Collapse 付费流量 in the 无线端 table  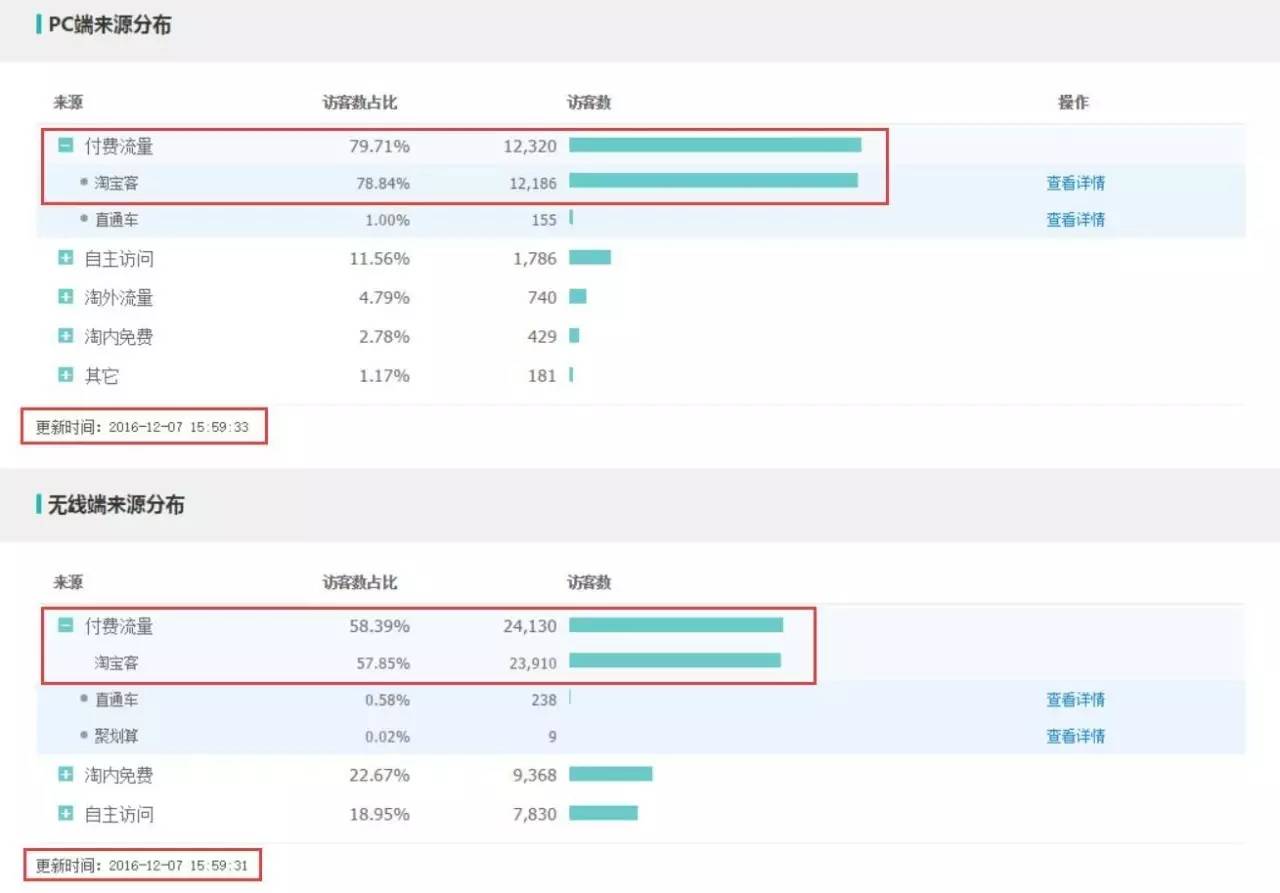(66, 626)
